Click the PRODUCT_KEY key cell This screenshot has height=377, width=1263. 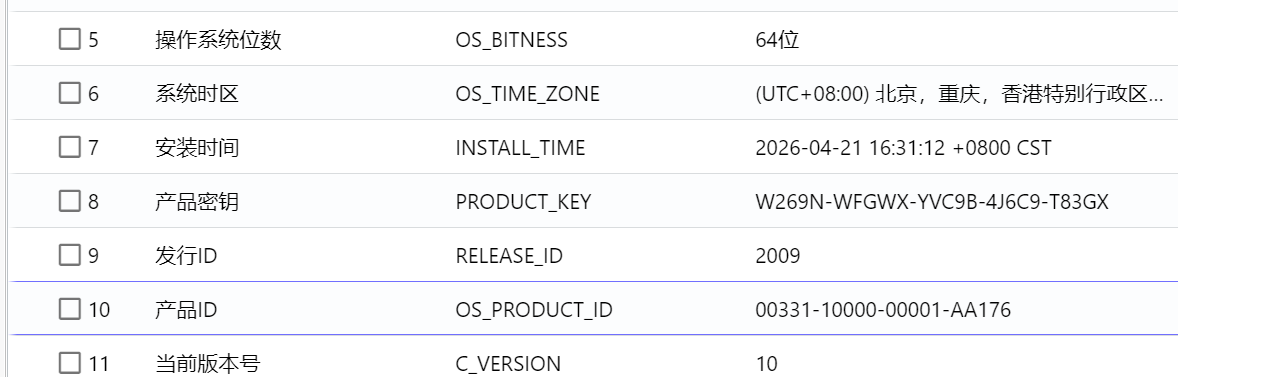point(523,202)
